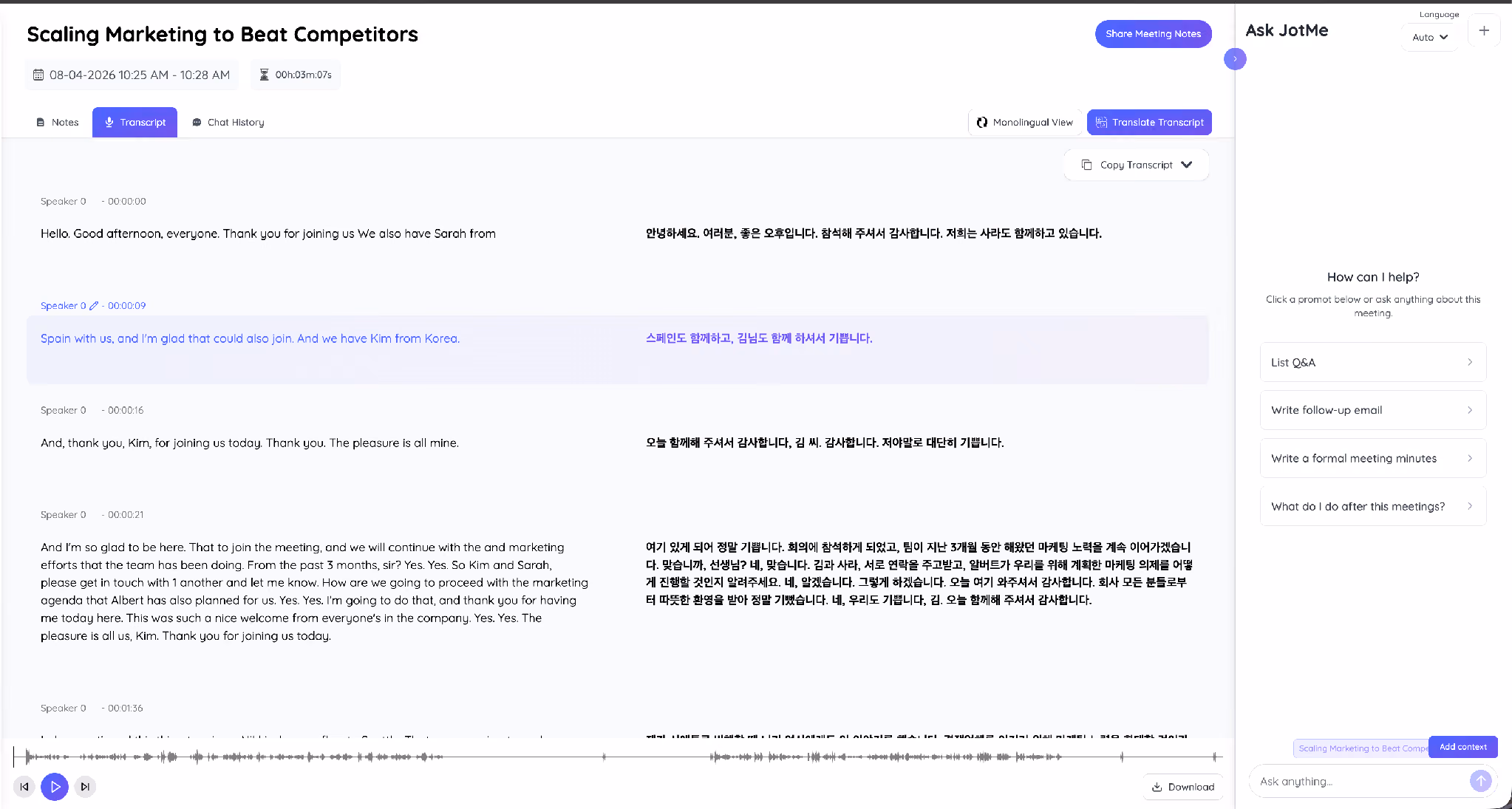1512x809 pixels.
Task: Click Translate Transcript button
Action: tap(1149, 123)
